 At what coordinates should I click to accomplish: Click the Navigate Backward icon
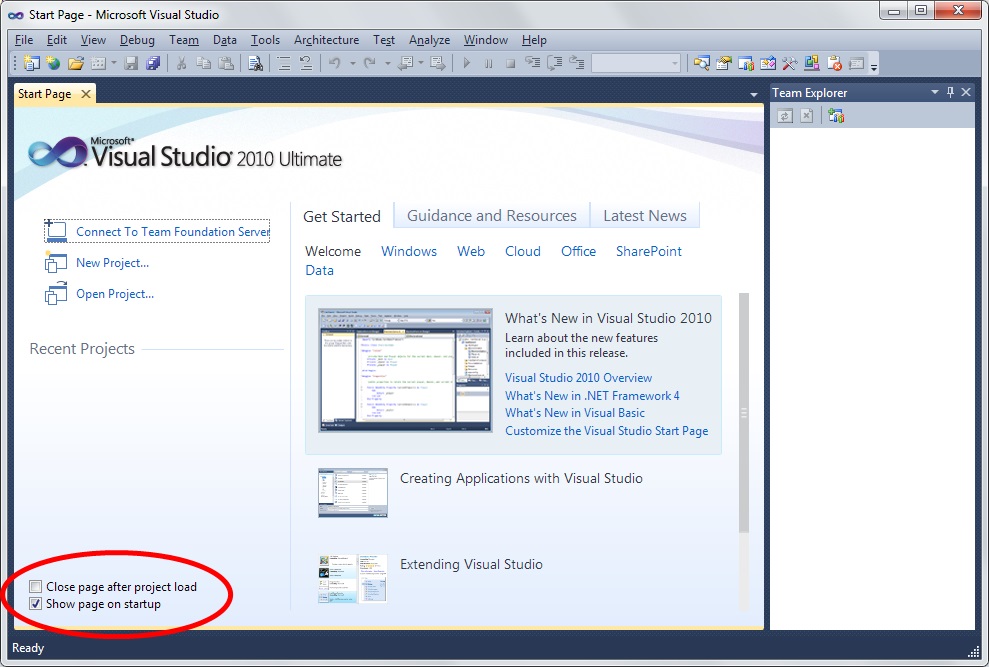(x=406, y=63)
